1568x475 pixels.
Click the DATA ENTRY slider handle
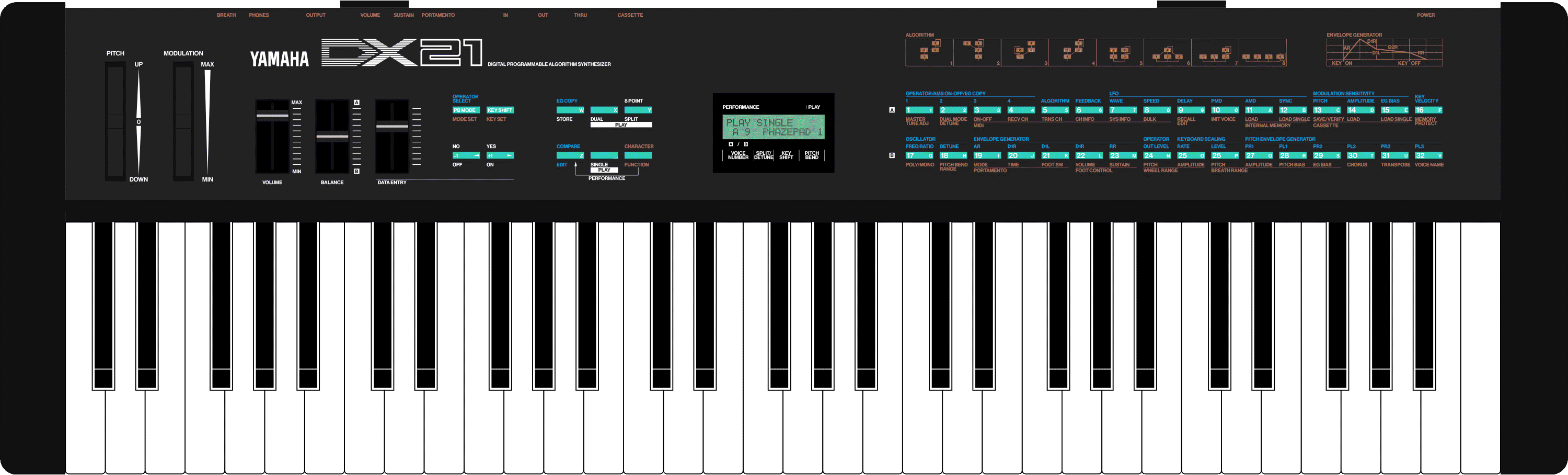pos(392,127)
